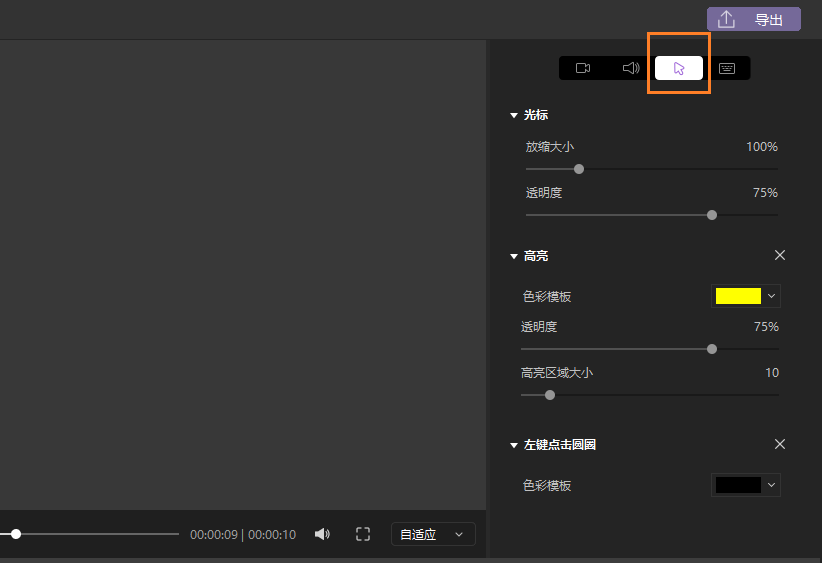Click the 高亮区域大小 label
The image size is (822, 563).
557,373
